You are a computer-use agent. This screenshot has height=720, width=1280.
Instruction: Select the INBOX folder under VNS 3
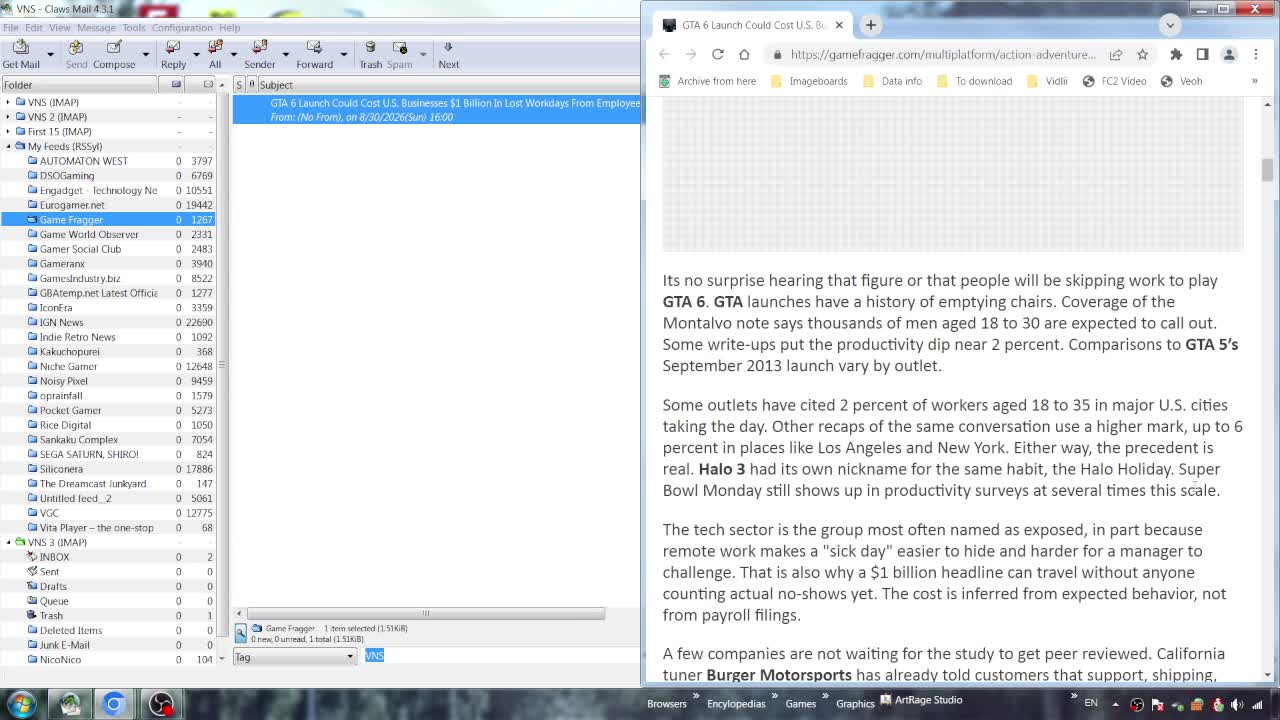108,557
